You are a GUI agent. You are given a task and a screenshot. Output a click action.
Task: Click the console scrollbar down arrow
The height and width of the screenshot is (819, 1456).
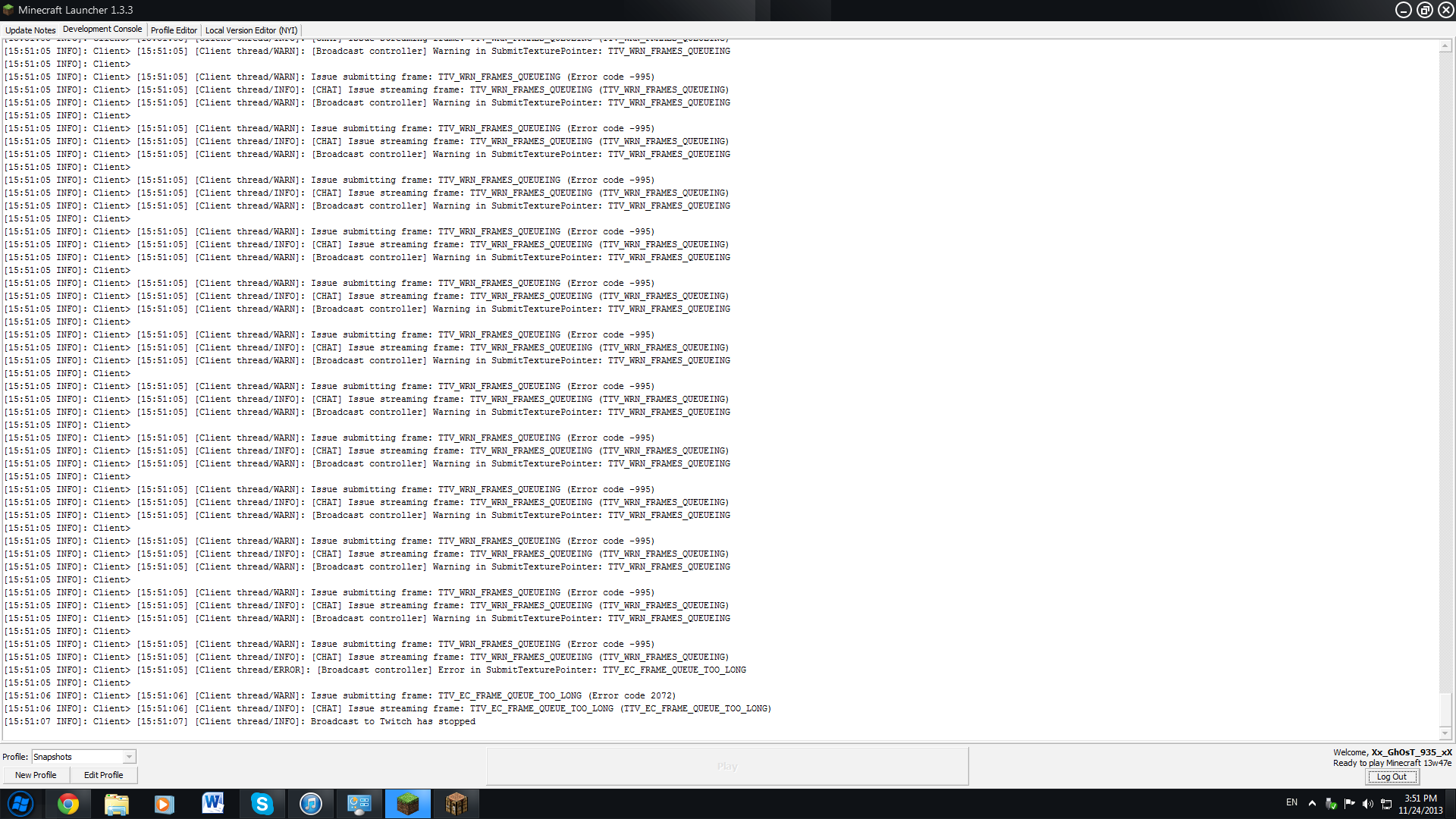pyautogui.click(x=1445, y=733)
